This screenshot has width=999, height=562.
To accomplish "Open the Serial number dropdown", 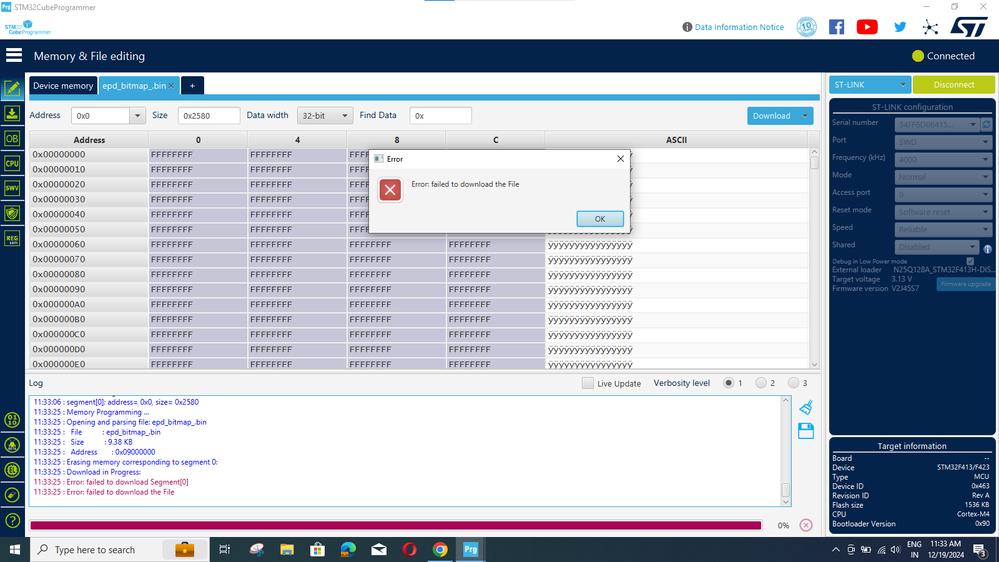I will coord(937,124).
